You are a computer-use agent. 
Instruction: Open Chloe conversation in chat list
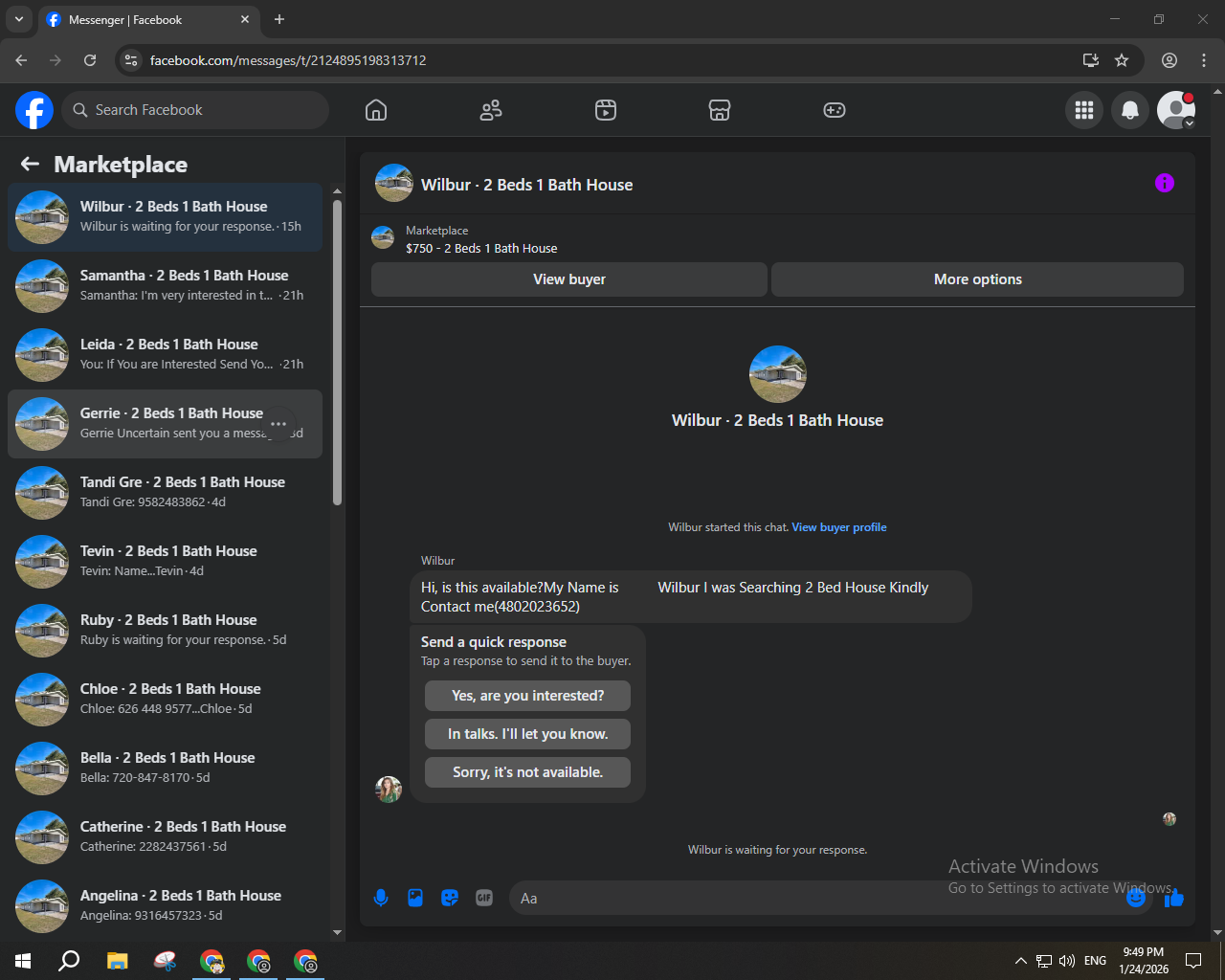coord(165,700)
